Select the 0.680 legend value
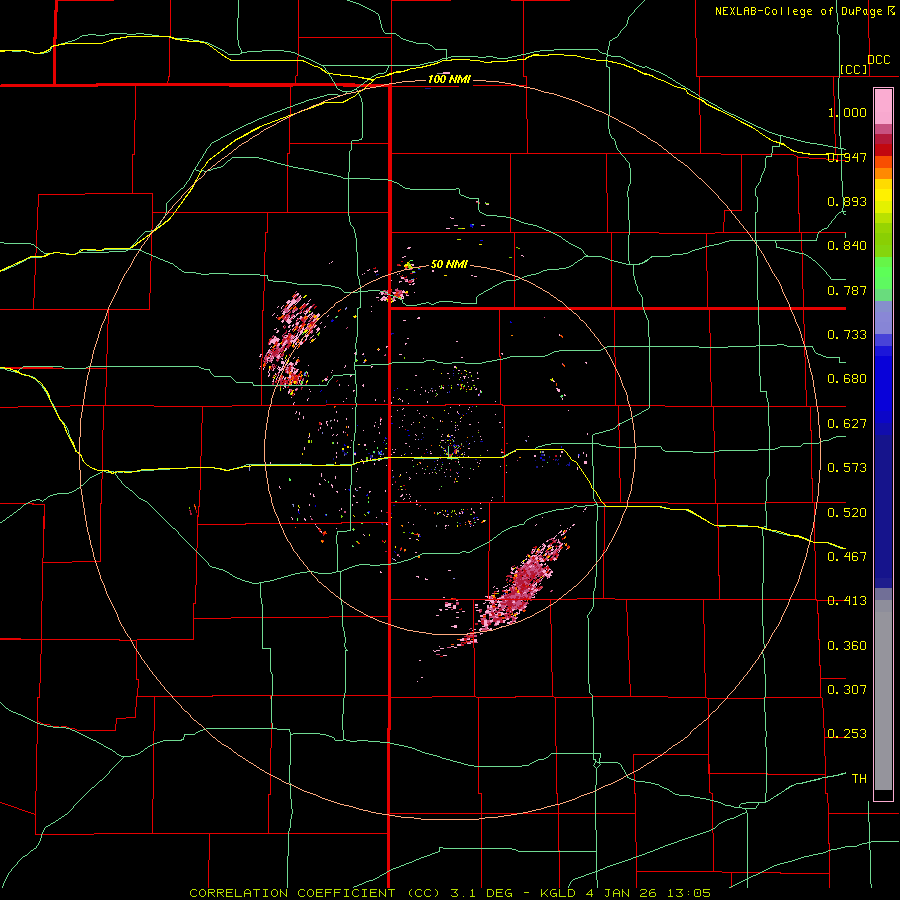The height and width of the screenshot is (900, 900). (847, 379)
